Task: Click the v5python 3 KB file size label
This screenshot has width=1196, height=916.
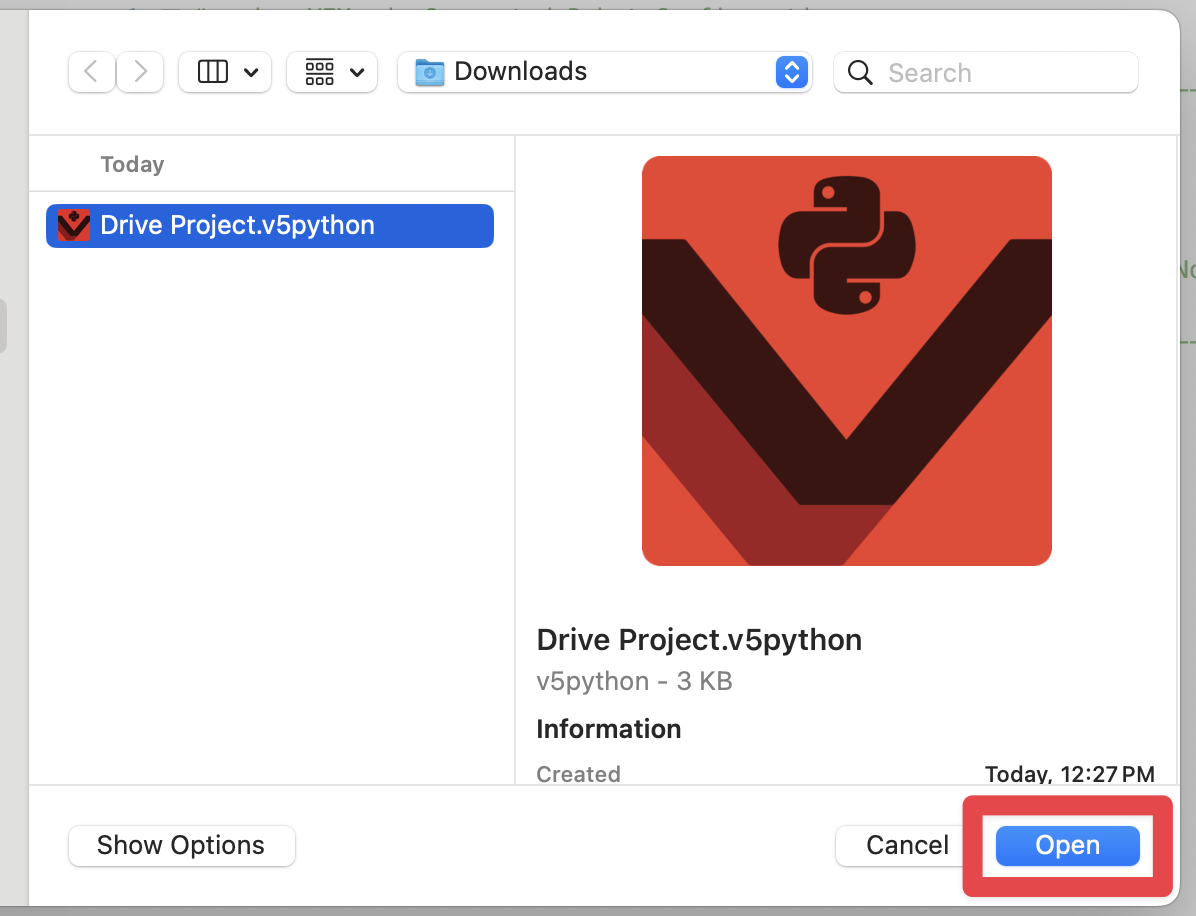Action: coord(634,681)
